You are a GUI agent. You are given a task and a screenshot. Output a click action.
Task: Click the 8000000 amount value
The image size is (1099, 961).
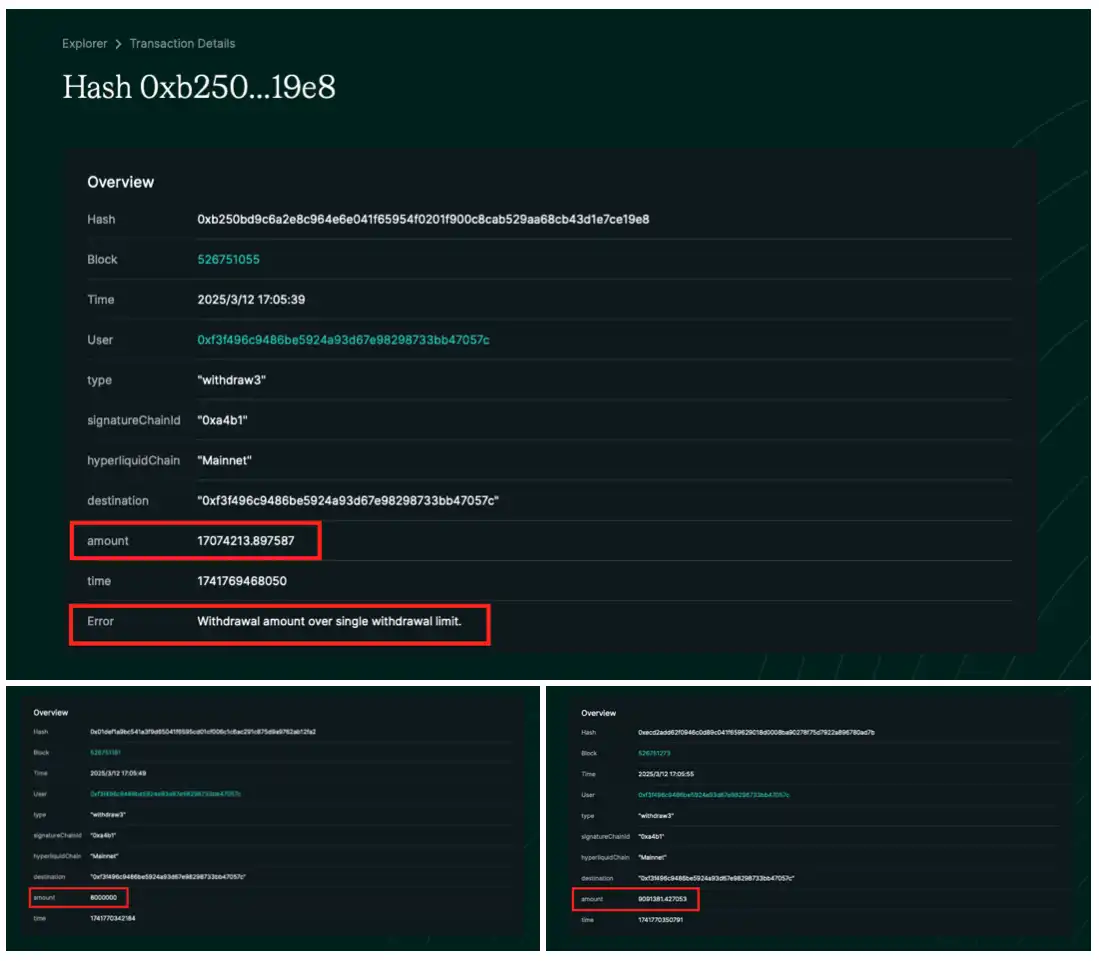(x=104, y=898)
